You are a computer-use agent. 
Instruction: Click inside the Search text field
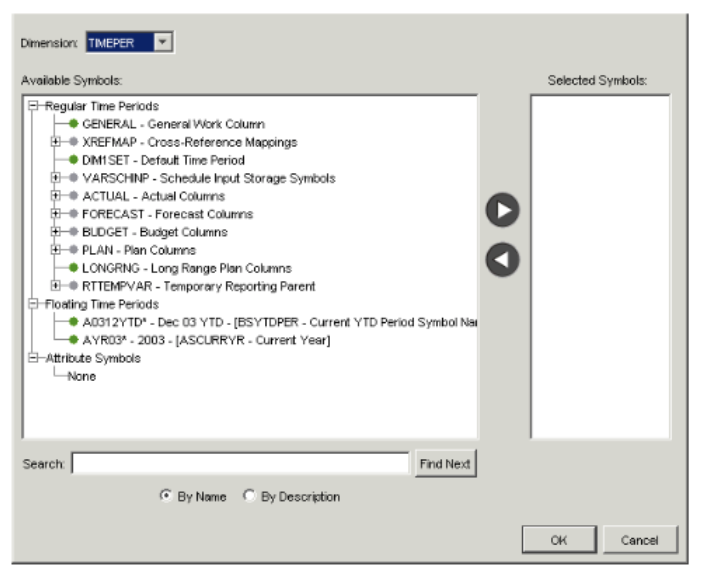(x=240, y=464)
